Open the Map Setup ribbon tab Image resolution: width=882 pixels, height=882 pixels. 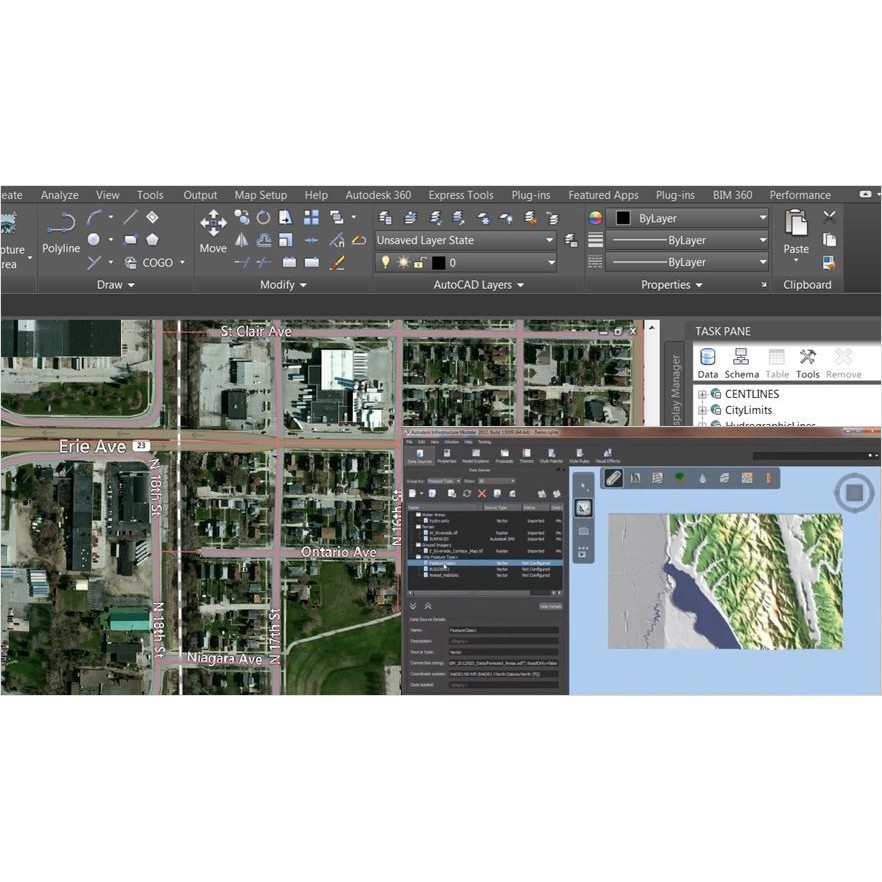click(x=260, y=195)
